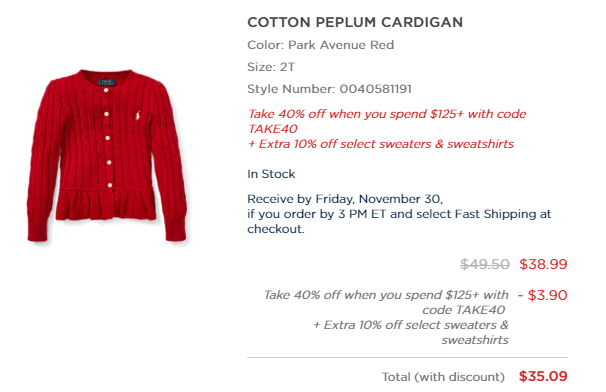Viewport: 606px width, 392px height.
Task: Click the gray Extra 10% off sweatshirts line
Action: click(x=410, y=332)
